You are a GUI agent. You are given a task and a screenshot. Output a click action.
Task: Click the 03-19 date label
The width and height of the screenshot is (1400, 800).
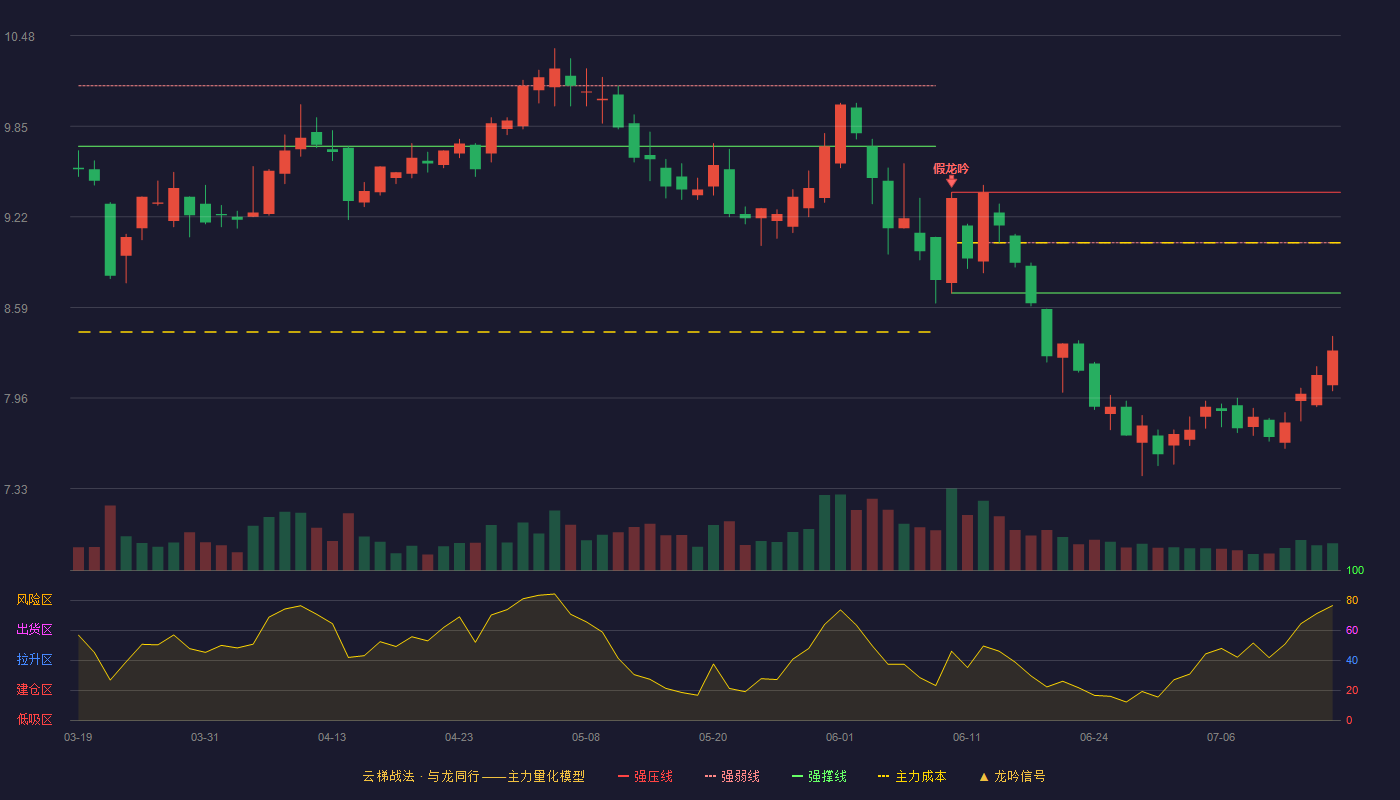coord(78,737)
